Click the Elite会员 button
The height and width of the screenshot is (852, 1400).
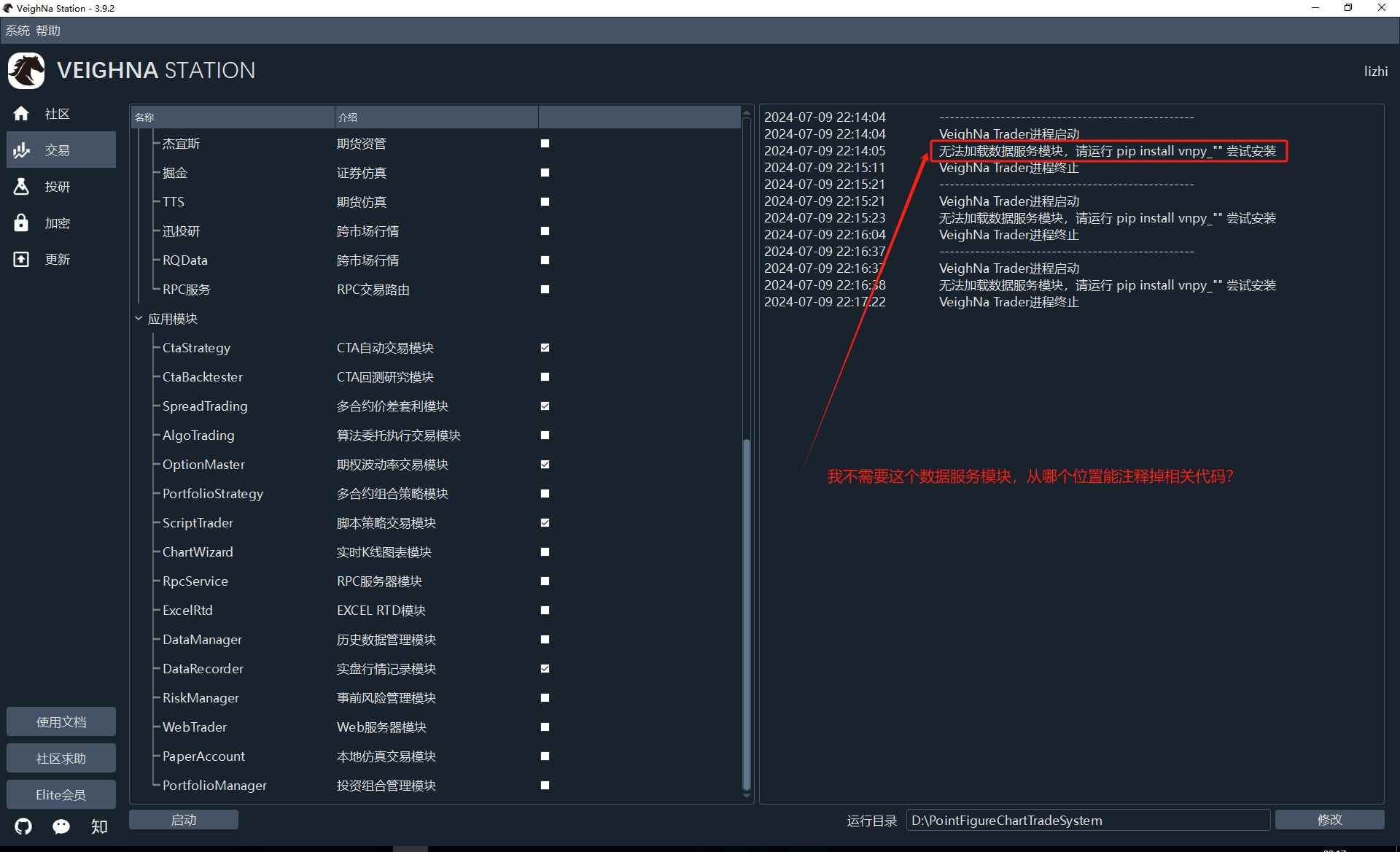61,795
